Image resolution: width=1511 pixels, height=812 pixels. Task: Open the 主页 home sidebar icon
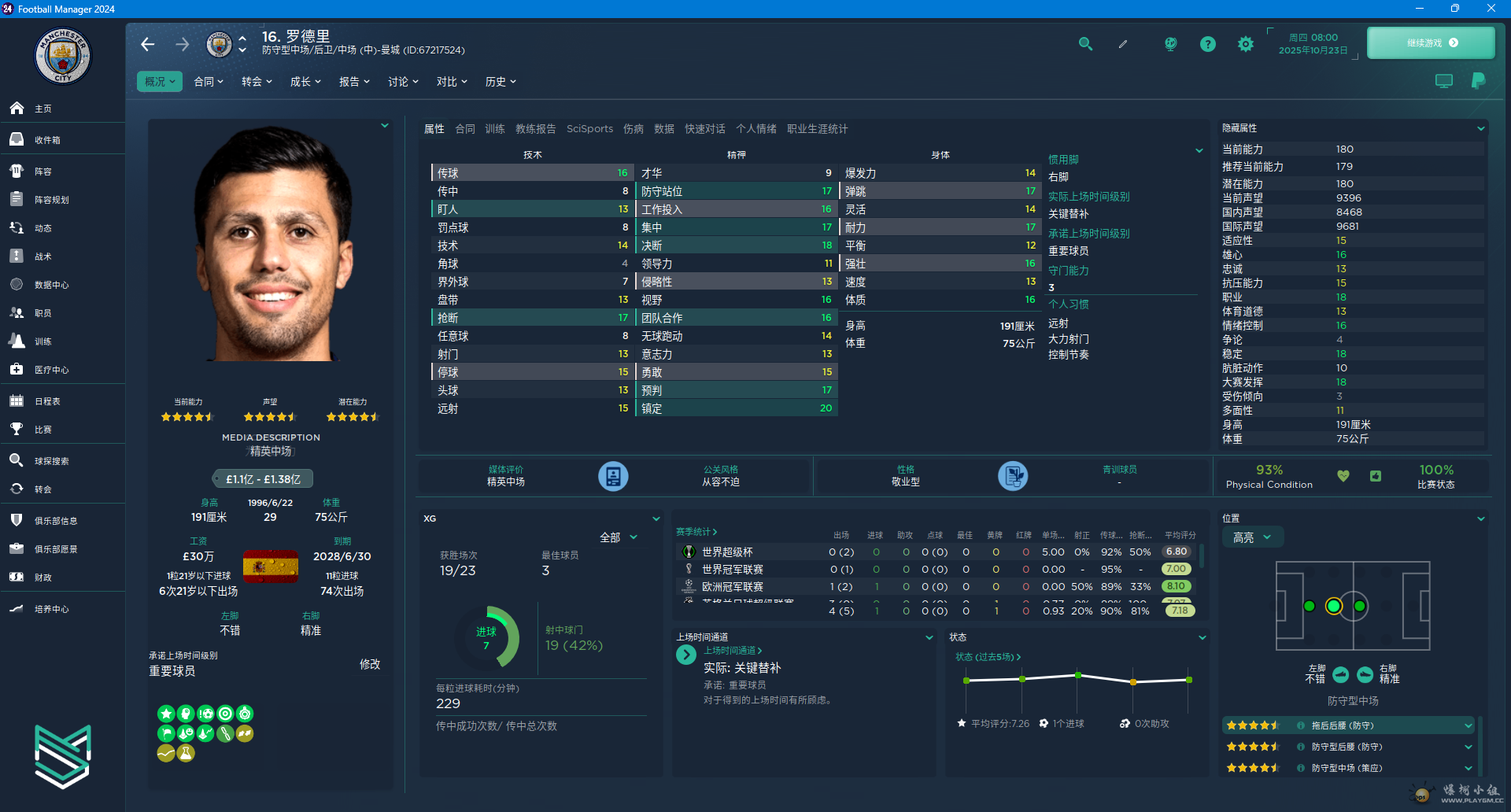click(17, 109)
